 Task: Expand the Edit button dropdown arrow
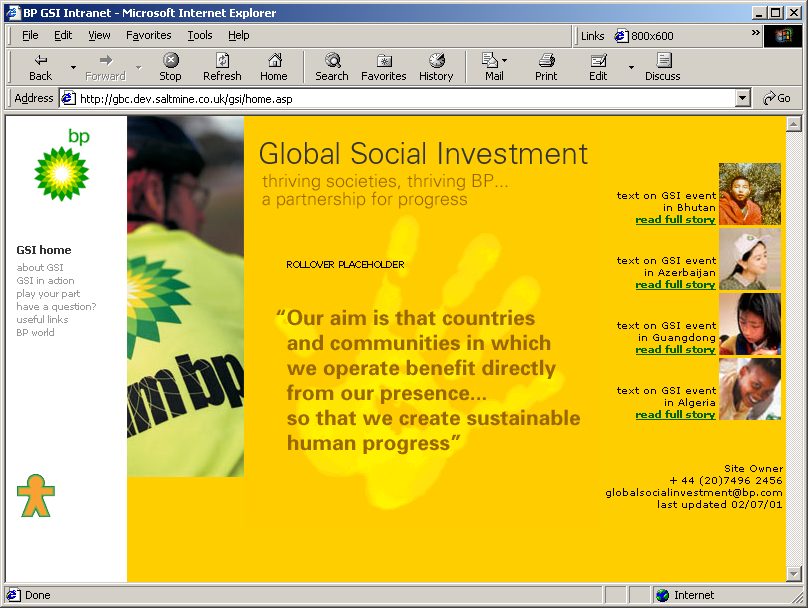(x=631, y=68)
